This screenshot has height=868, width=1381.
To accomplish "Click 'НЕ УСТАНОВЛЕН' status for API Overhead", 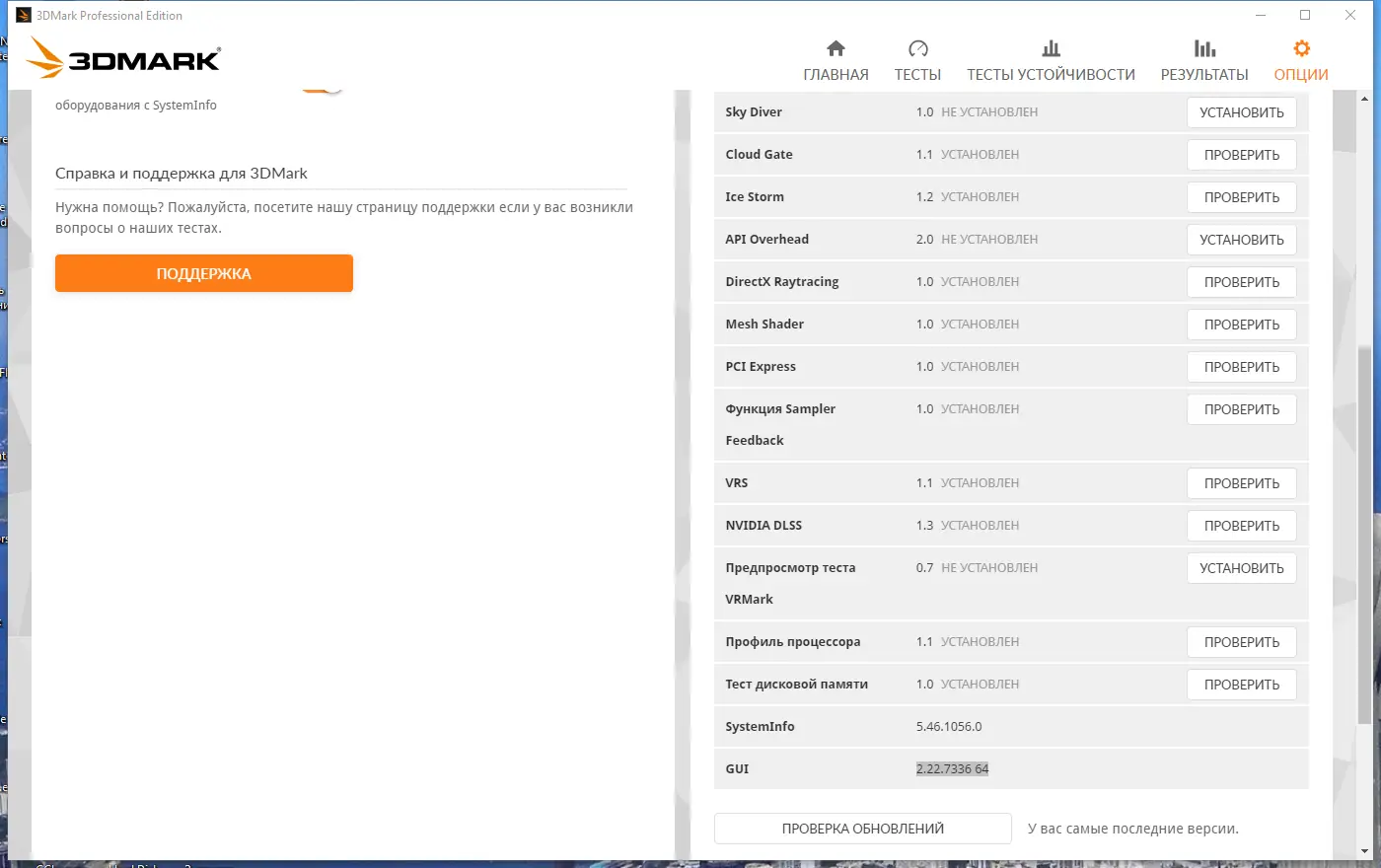I will [x=989, y=240].
